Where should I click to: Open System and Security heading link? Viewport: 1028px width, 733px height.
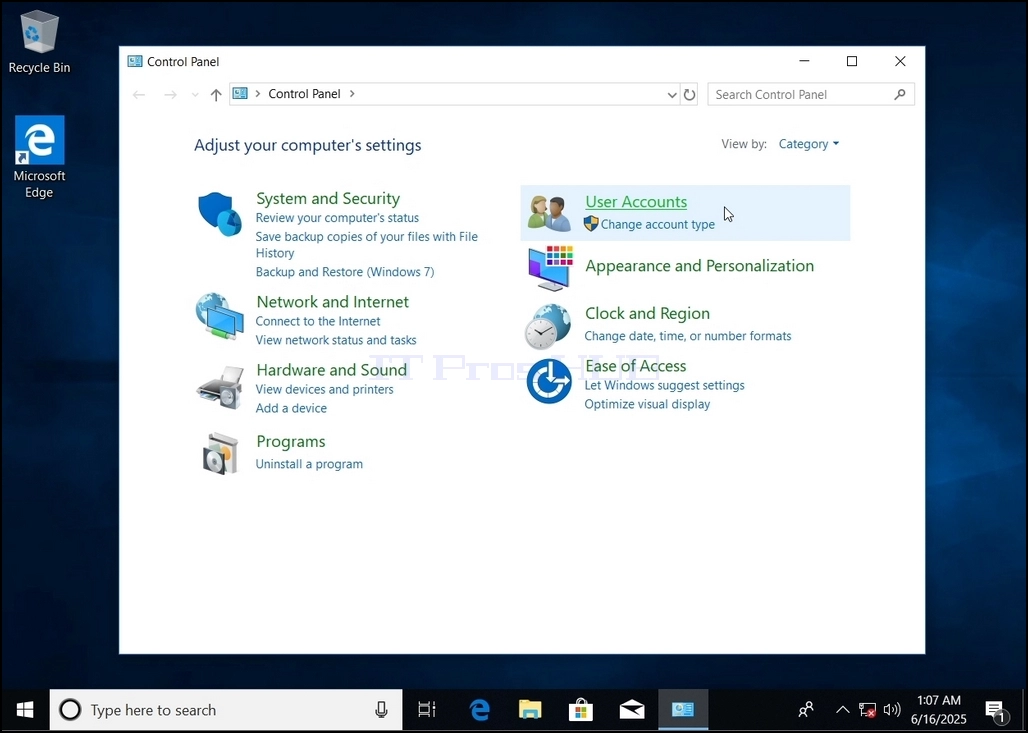point(328,199)
